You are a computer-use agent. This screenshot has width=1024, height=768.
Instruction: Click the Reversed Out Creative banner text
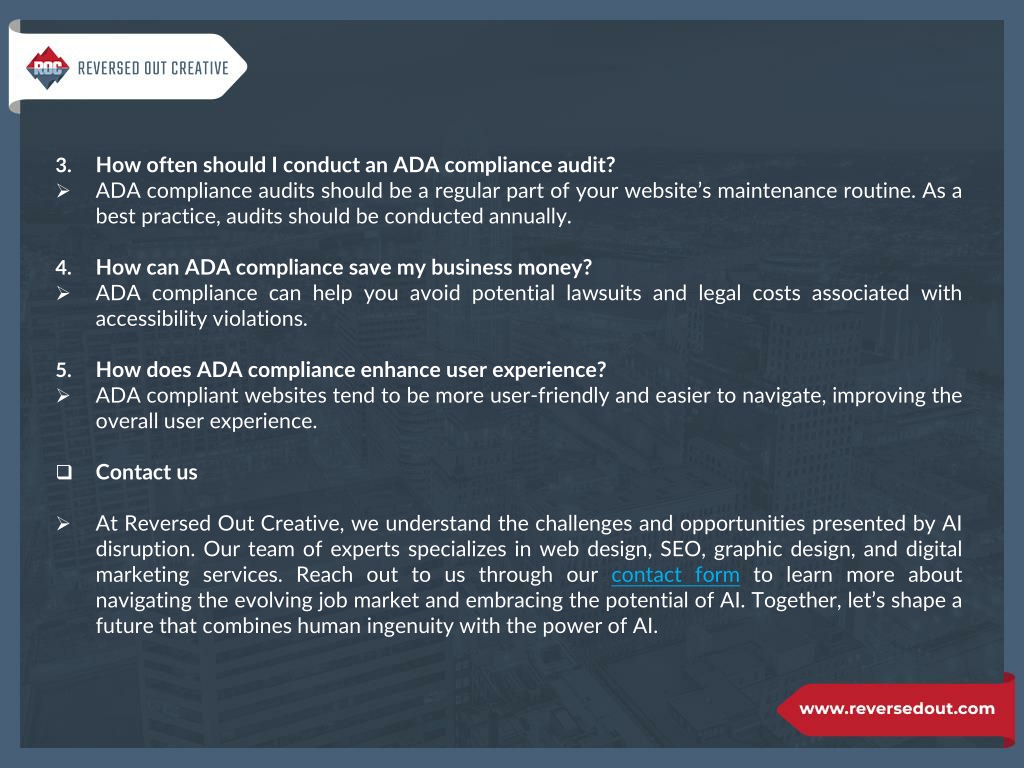153,68
